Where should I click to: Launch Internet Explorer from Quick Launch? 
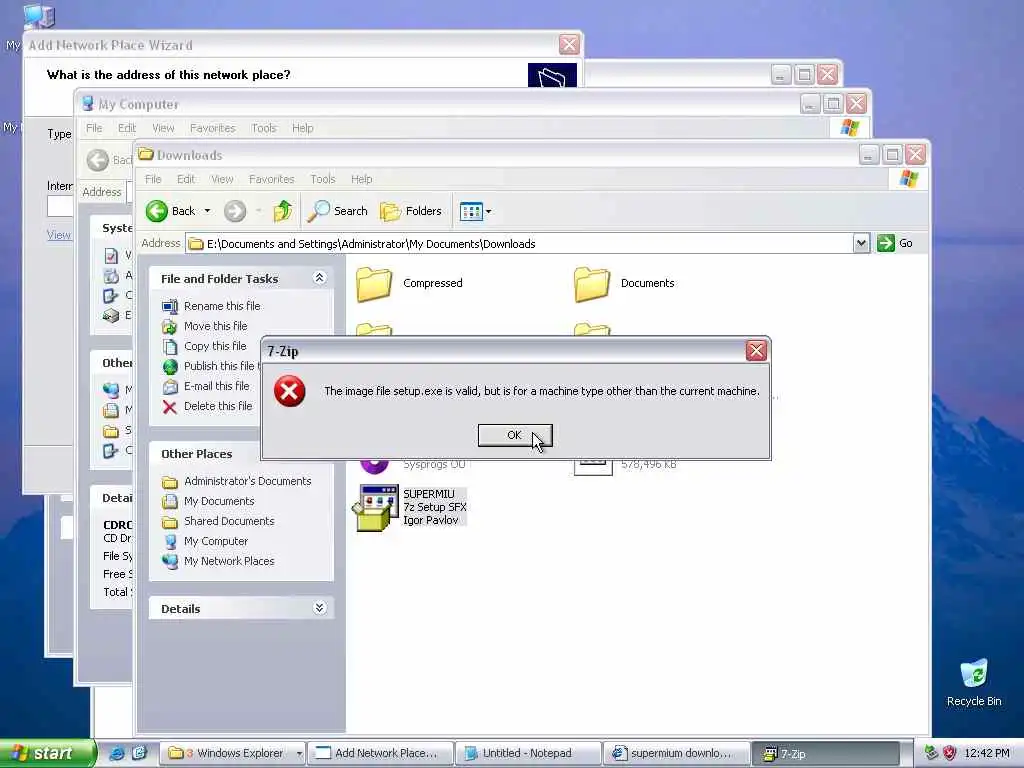tap(117, 753)
